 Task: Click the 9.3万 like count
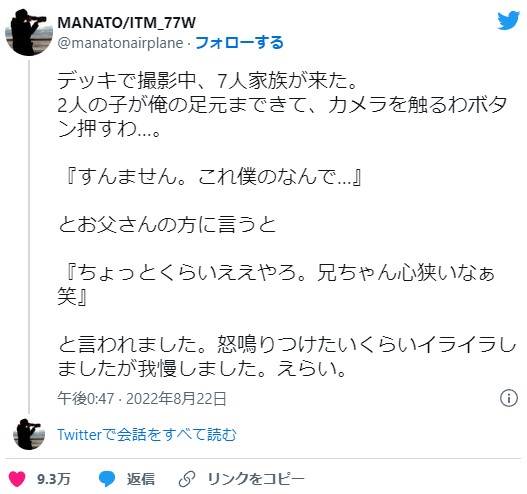[x=54, y=479]
